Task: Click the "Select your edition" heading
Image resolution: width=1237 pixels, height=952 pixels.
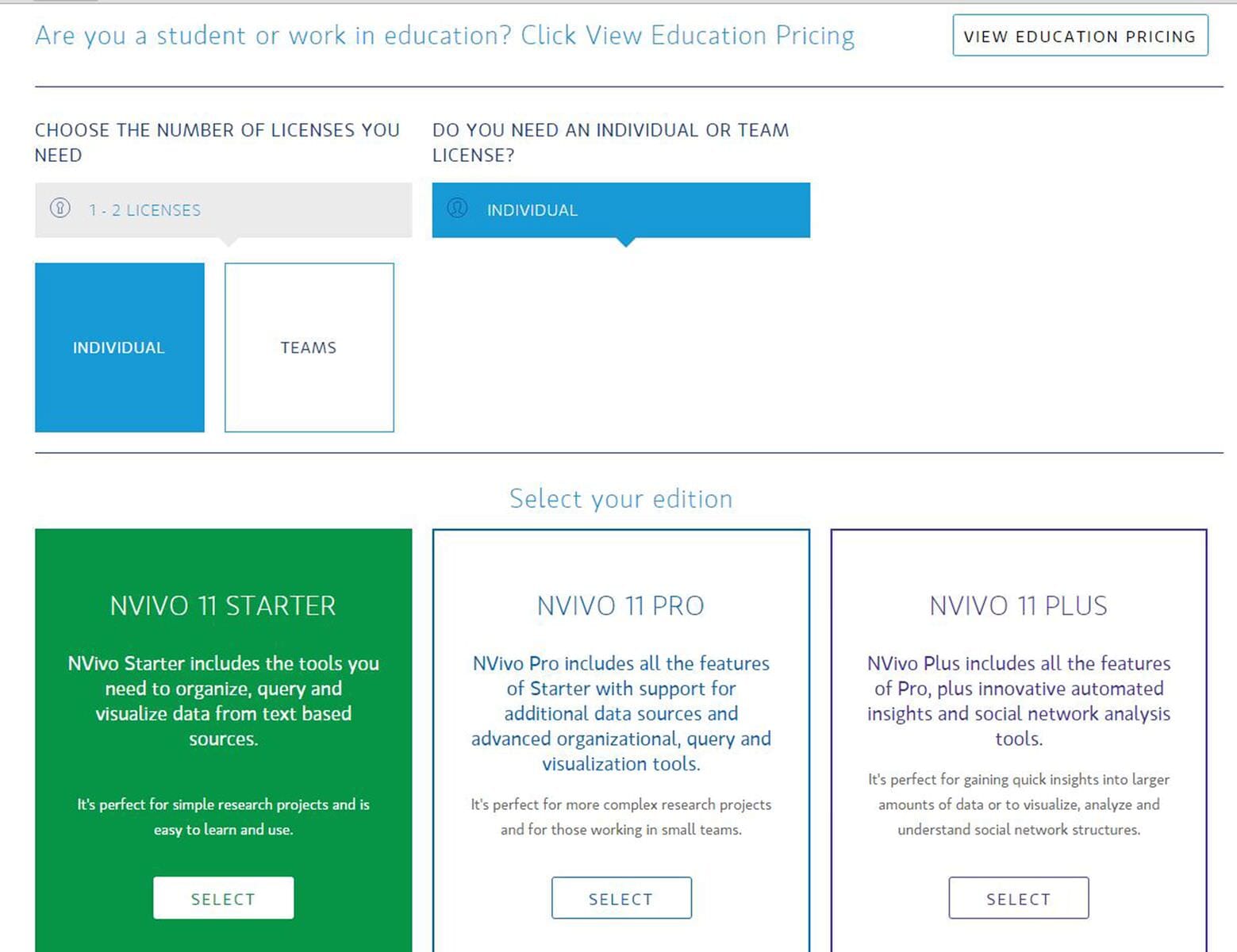Action: [x=620, y=499]
